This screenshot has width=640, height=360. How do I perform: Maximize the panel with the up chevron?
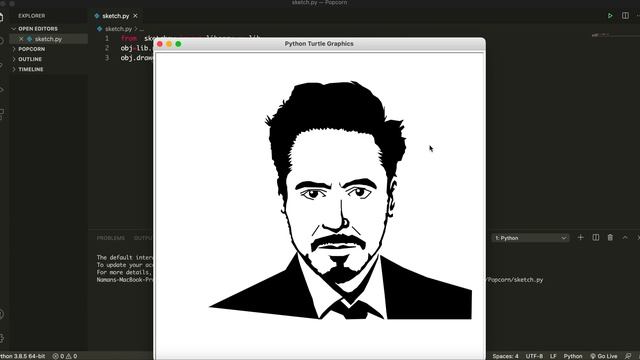[625, 238]
